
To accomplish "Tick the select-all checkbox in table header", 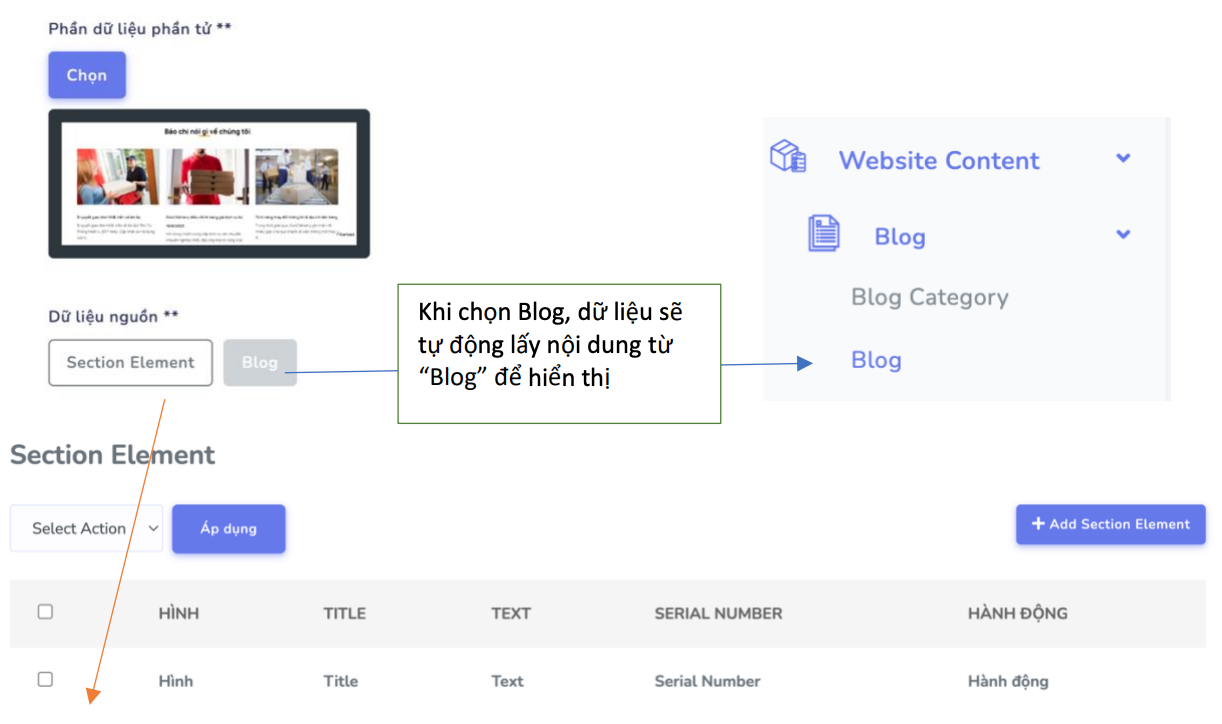I will pyautogui.click(x=45, y=612).
